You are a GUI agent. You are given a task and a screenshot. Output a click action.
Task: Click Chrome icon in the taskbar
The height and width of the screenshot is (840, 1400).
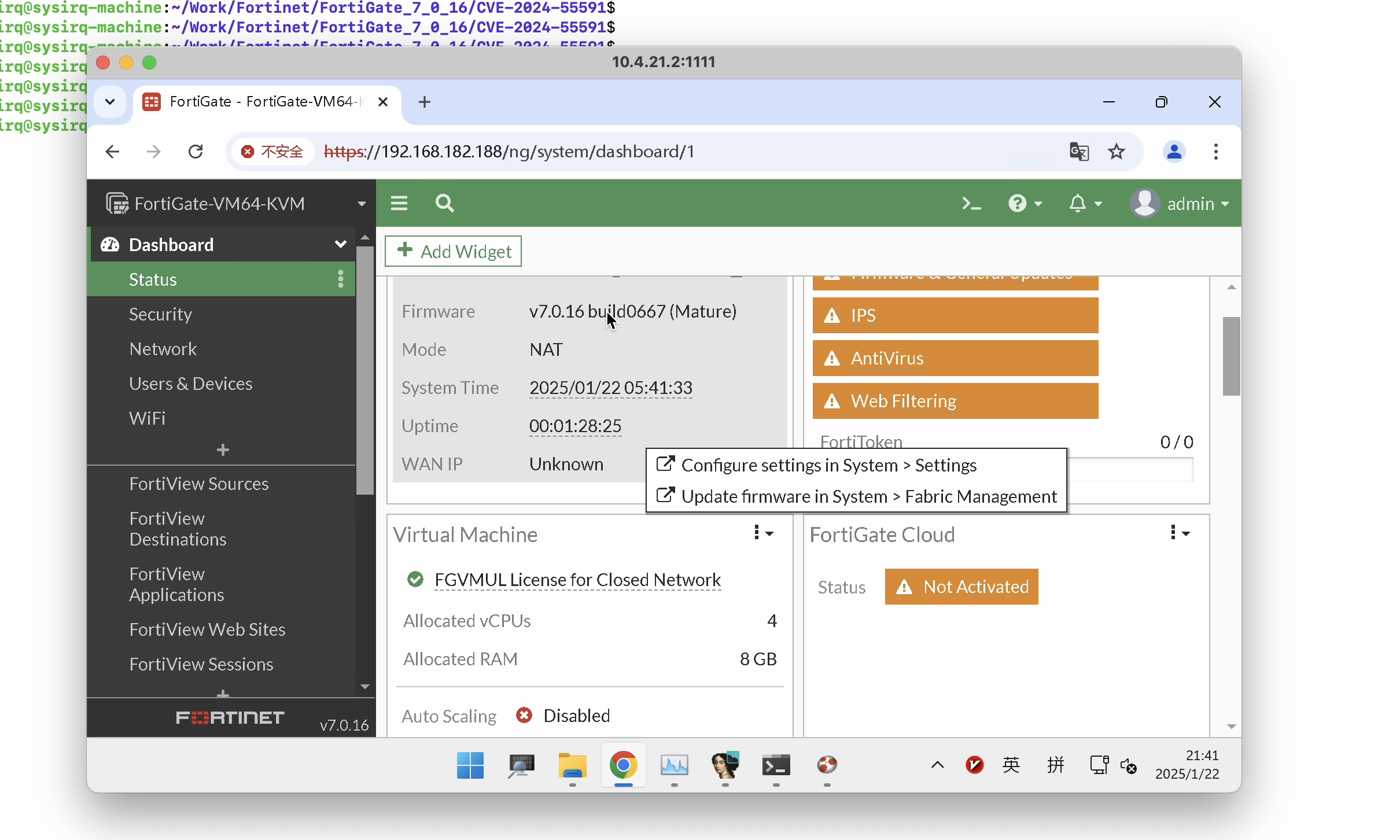tap(623, 765)
